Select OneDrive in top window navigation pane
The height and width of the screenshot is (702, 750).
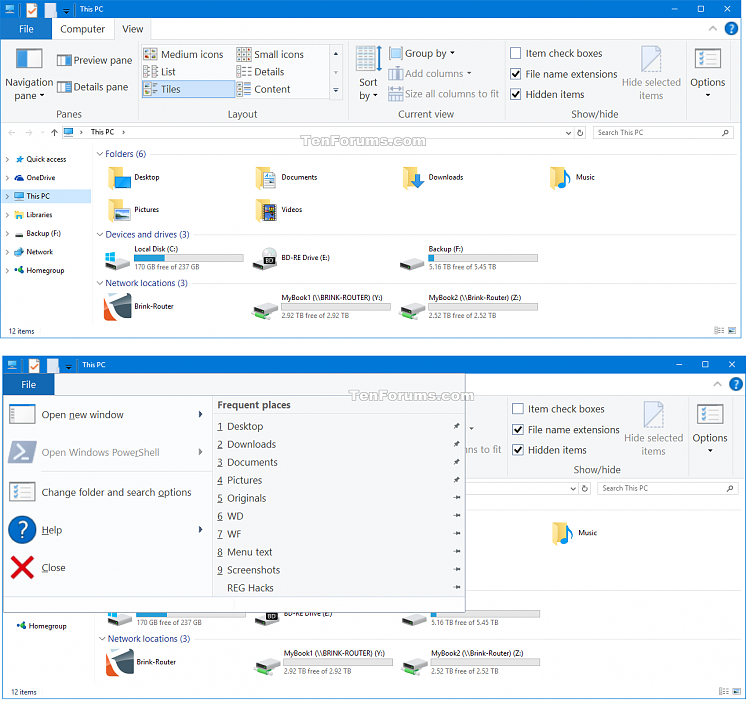click(41, 178)
